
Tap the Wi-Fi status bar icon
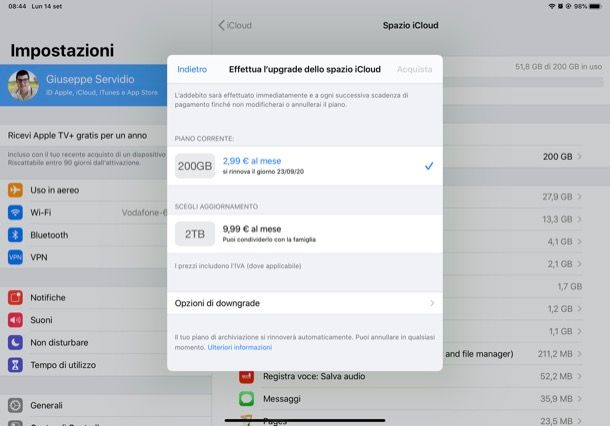[552, 6]
